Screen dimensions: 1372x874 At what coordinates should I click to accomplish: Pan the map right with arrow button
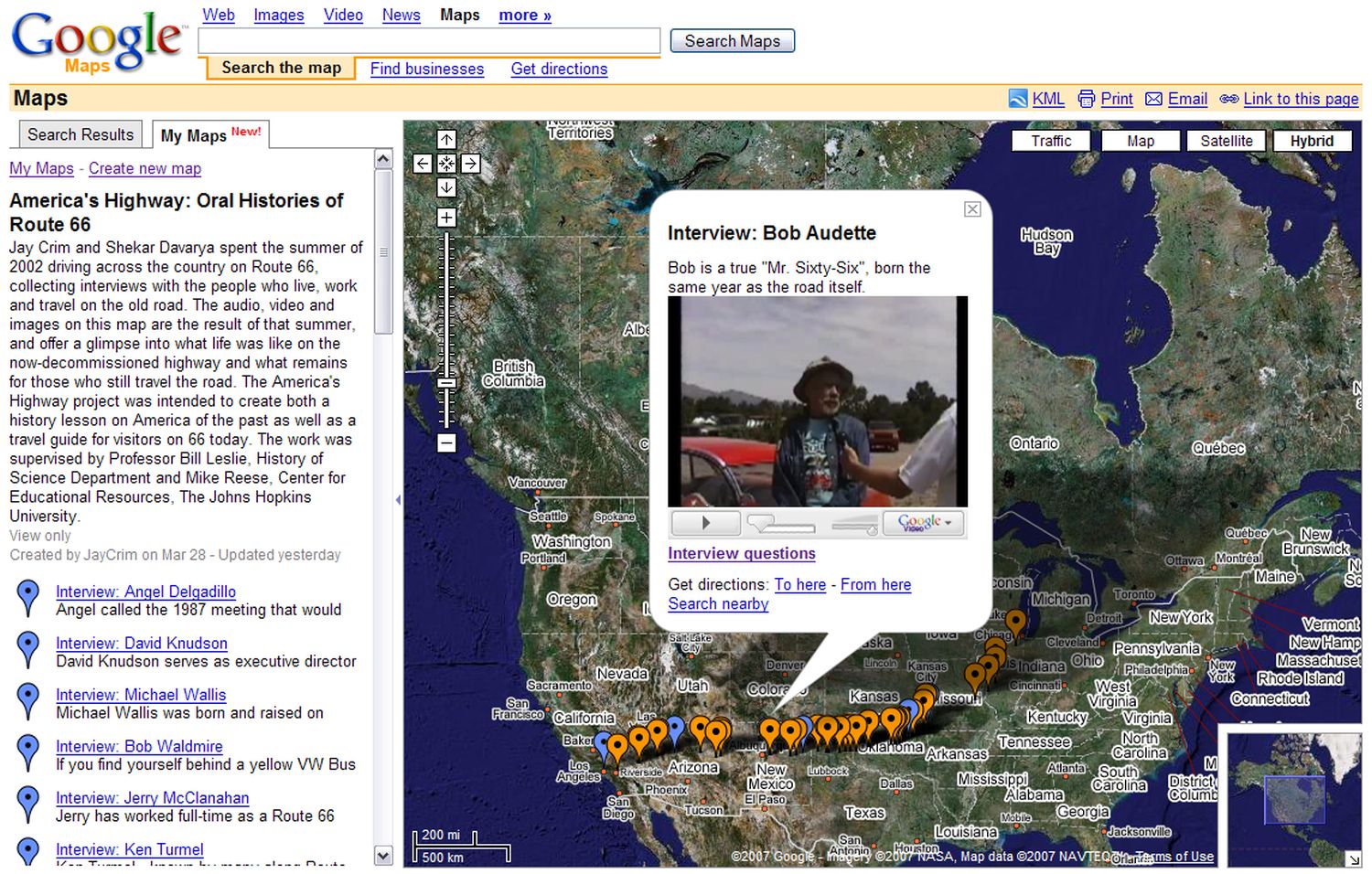pos(470,164)
